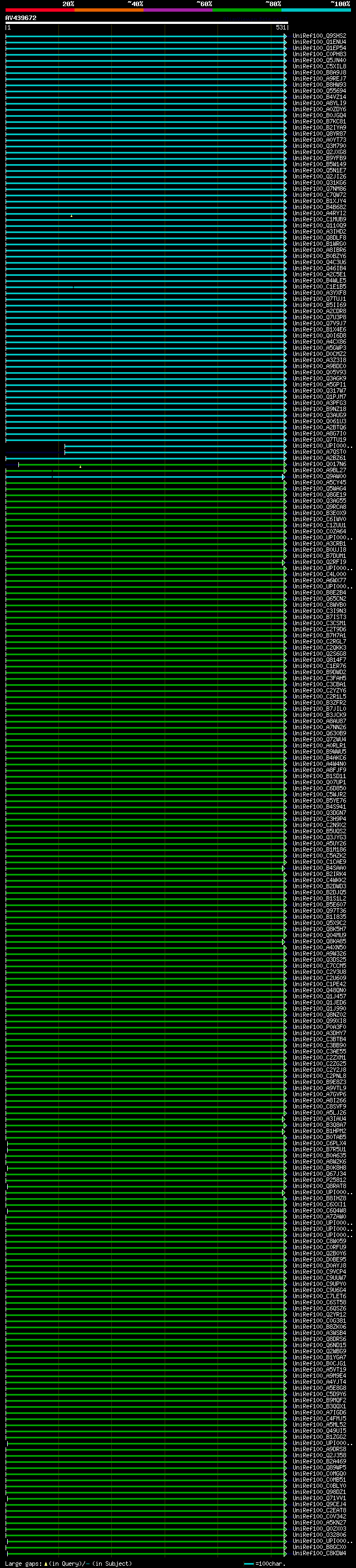This screenshot has width=356, height=1568.
Task: Open hit UniRef100_C0PH83
Action: point(319,54)
